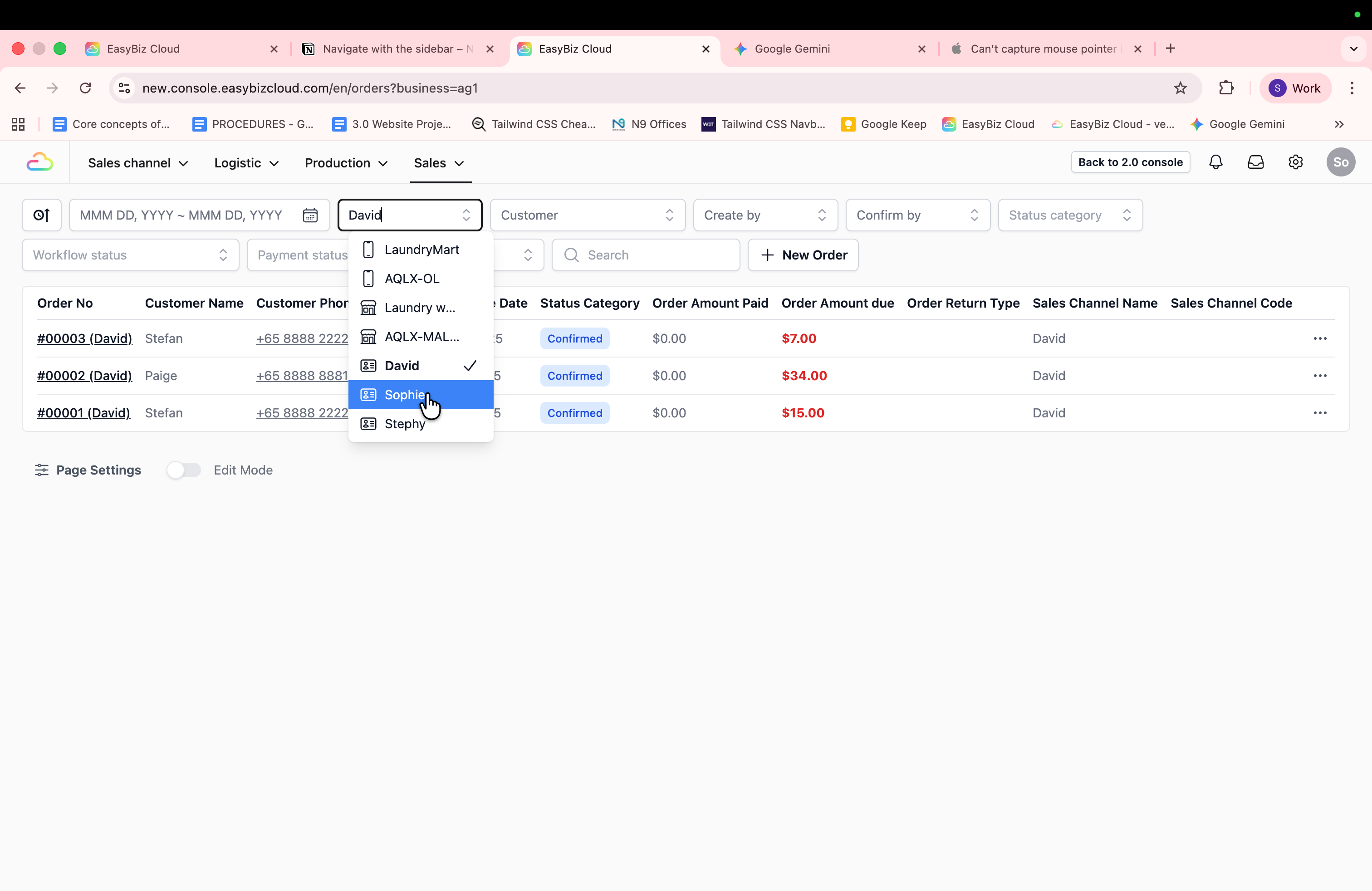
Task: Open the Production menu
Action: coord(346,163)
